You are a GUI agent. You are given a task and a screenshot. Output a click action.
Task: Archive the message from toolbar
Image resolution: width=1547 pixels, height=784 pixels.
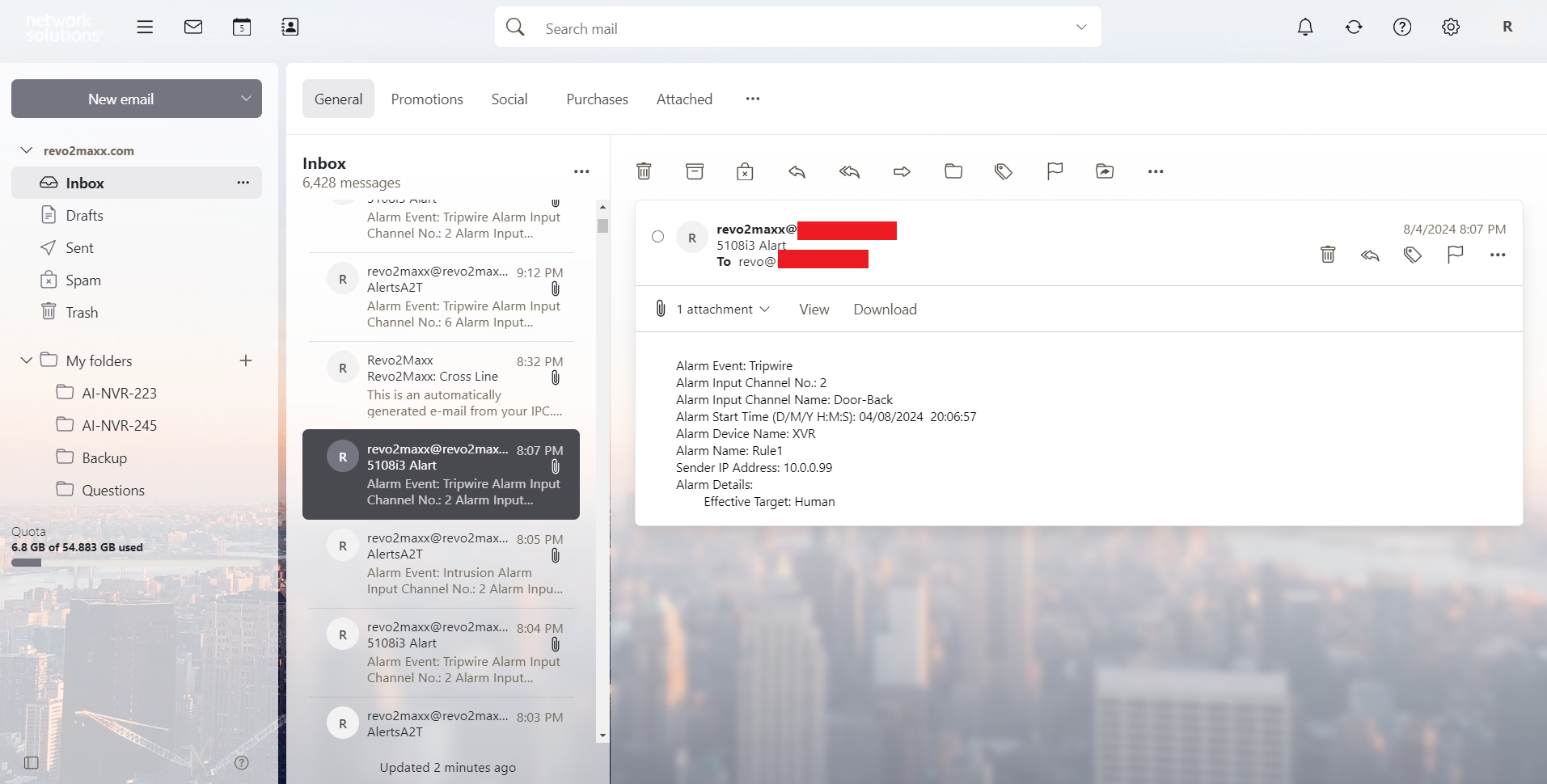tap(695, 171)
